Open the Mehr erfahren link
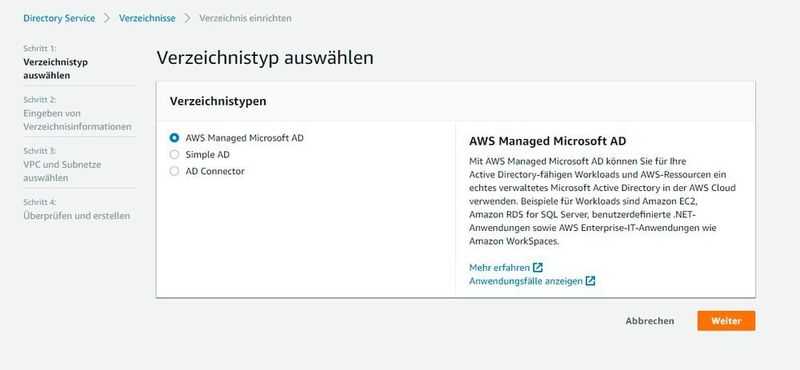 (x=499, y=267)
